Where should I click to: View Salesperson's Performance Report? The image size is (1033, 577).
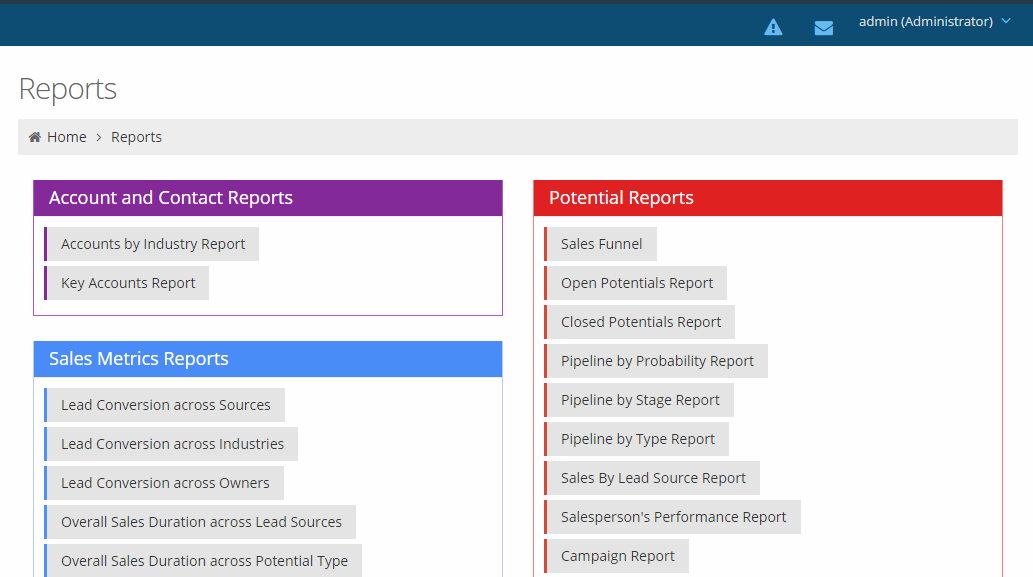click(x=673, y=517)
